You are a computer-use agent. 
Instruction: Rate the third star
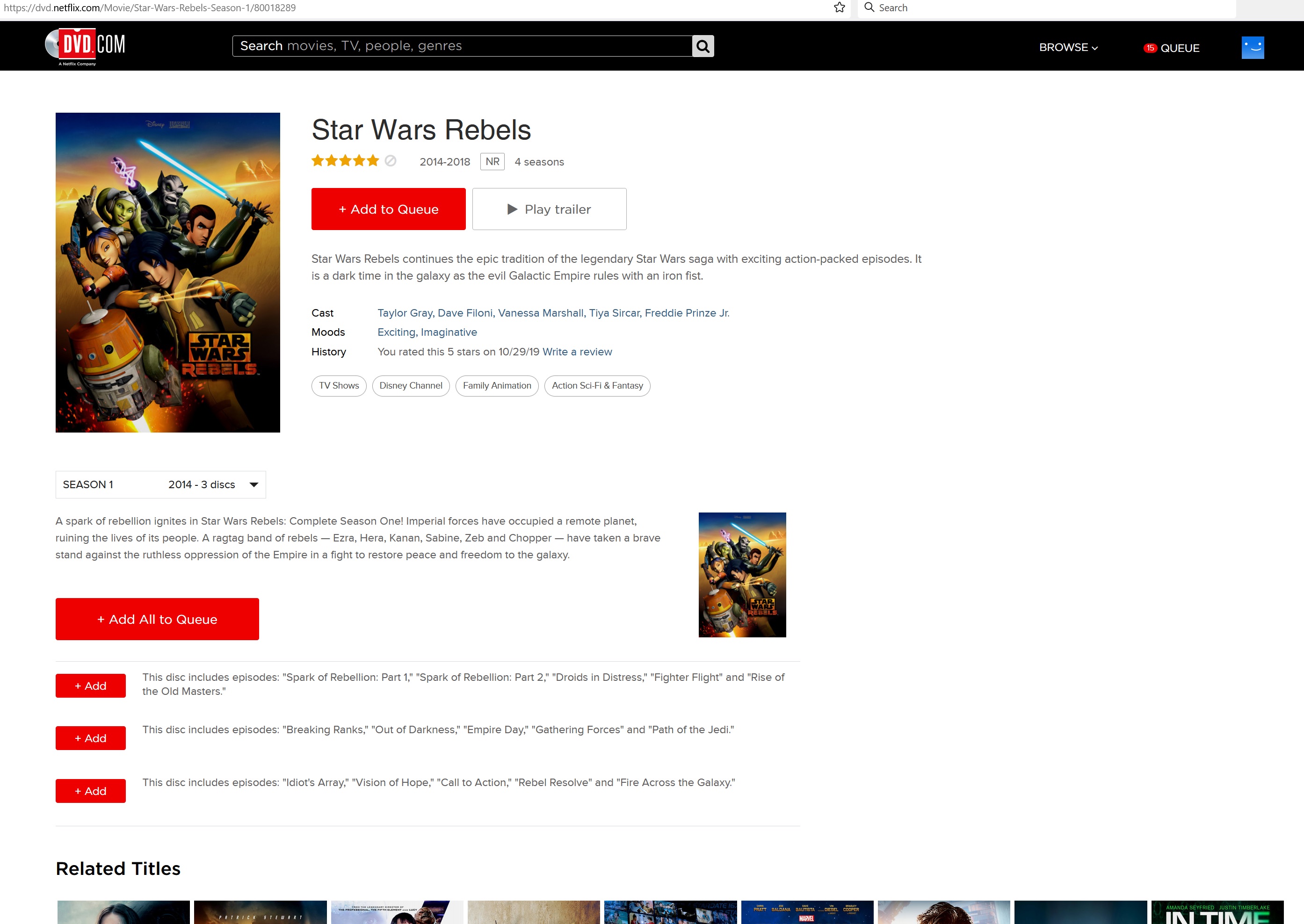pos(345,161)
